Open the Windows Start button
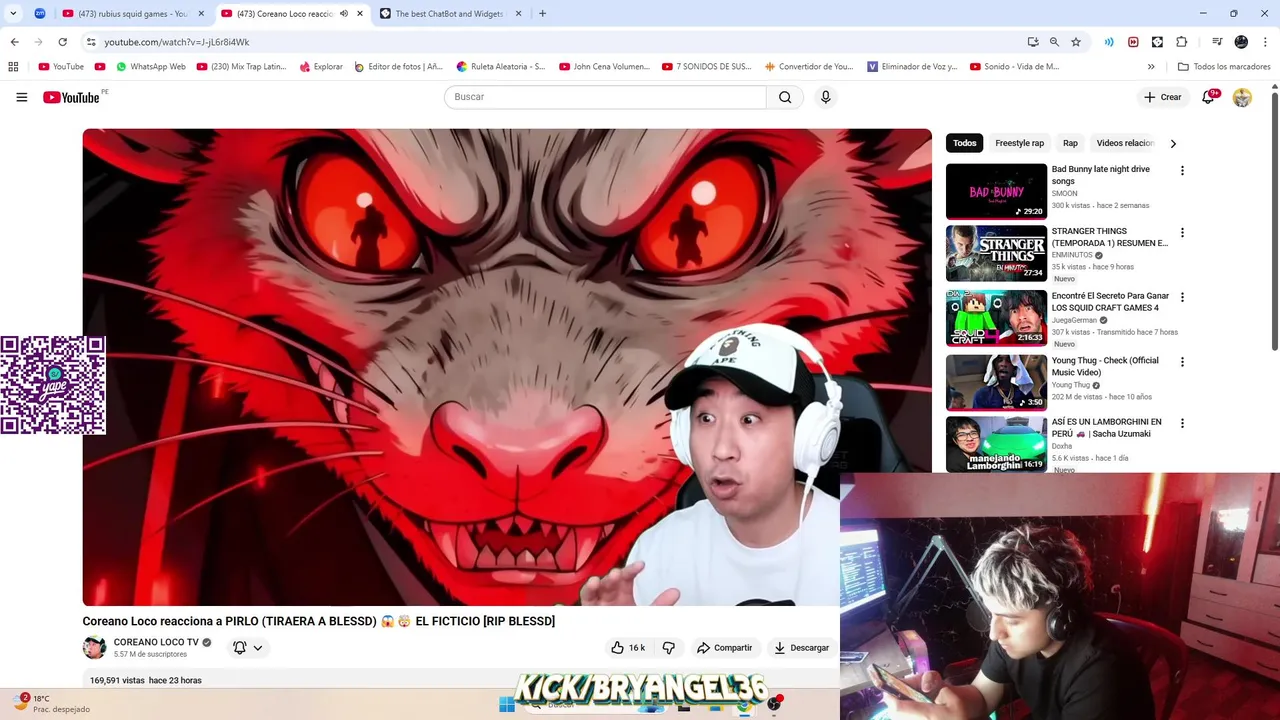This screenshot has height=720, width=1280. point(507,705)
